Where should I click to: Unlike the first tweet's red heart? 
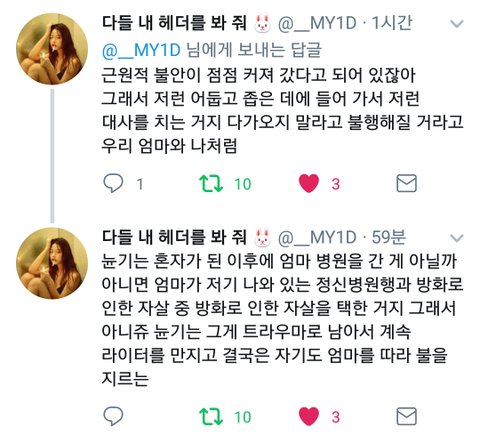309,183
